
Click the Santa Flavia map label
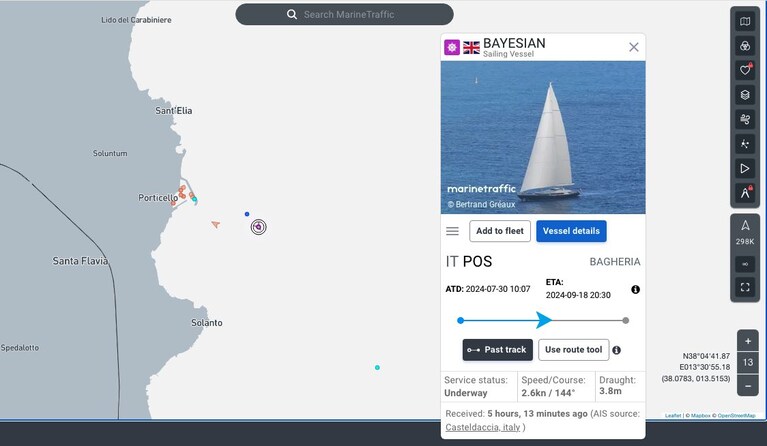click(80, 261)
